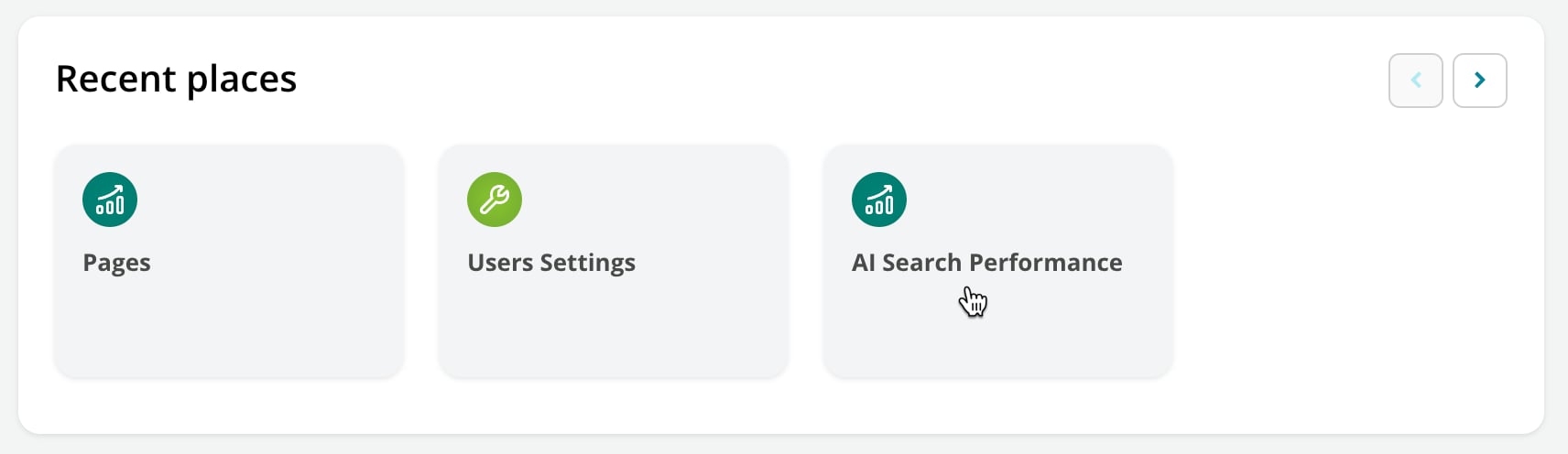1568x454 pixels.
Task: Go to next carousel page of recent places
Action: pyautogui.click(x=1480, y=81)
